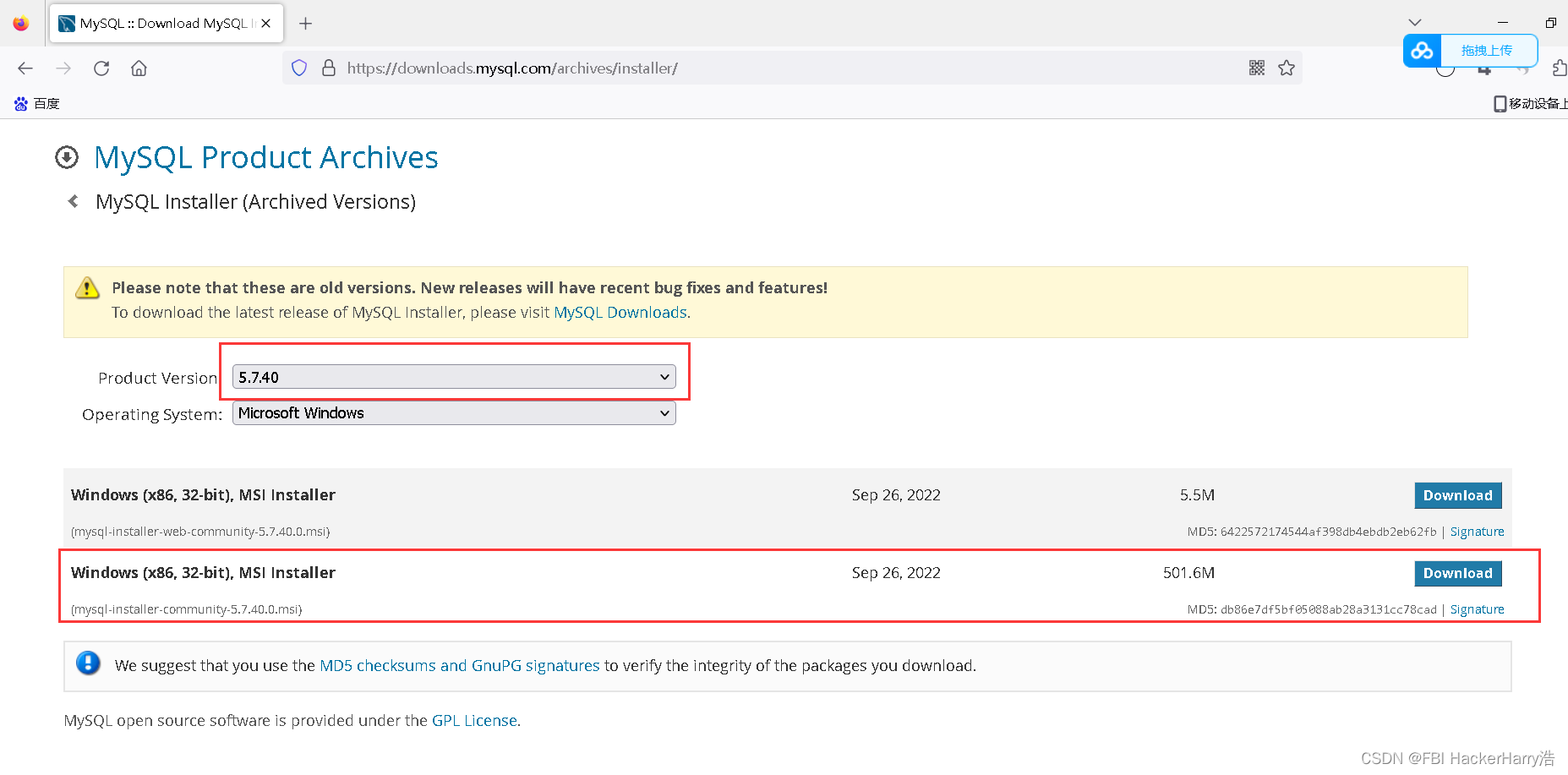The width and height of the screenshot is (1568, 775).
Task: Open the QR code icon in address bar
Action: [1257, 68]
